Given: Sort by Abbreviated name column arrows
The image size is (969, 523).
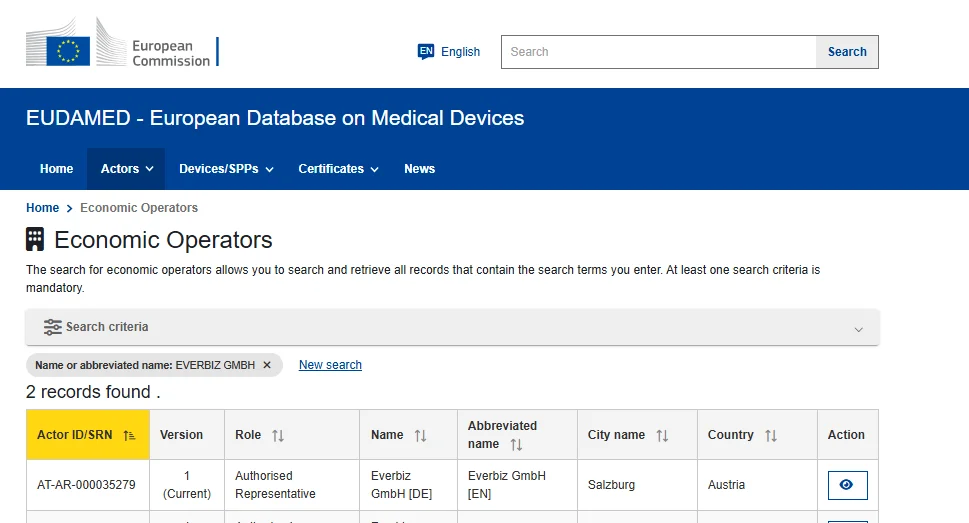Looking at the screenshot, I should (516, 444).
